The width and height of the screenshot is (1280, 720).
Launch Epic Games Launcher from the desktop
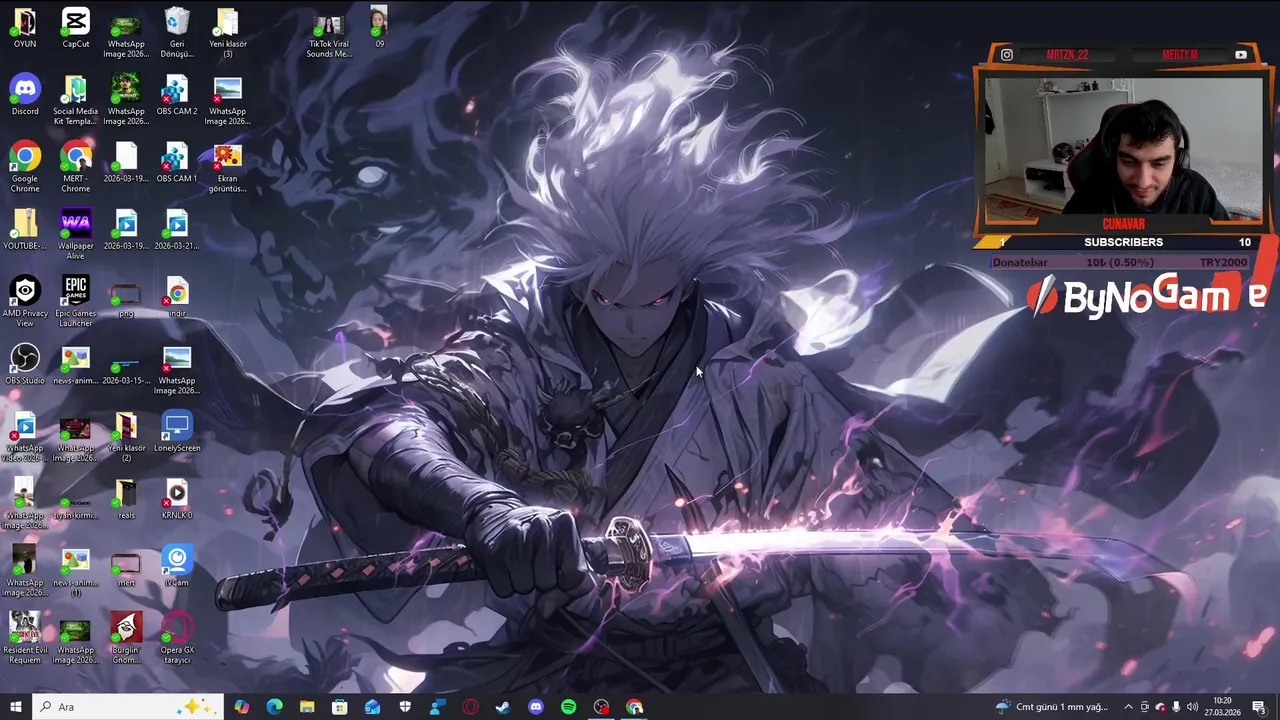tap(75, 302)
